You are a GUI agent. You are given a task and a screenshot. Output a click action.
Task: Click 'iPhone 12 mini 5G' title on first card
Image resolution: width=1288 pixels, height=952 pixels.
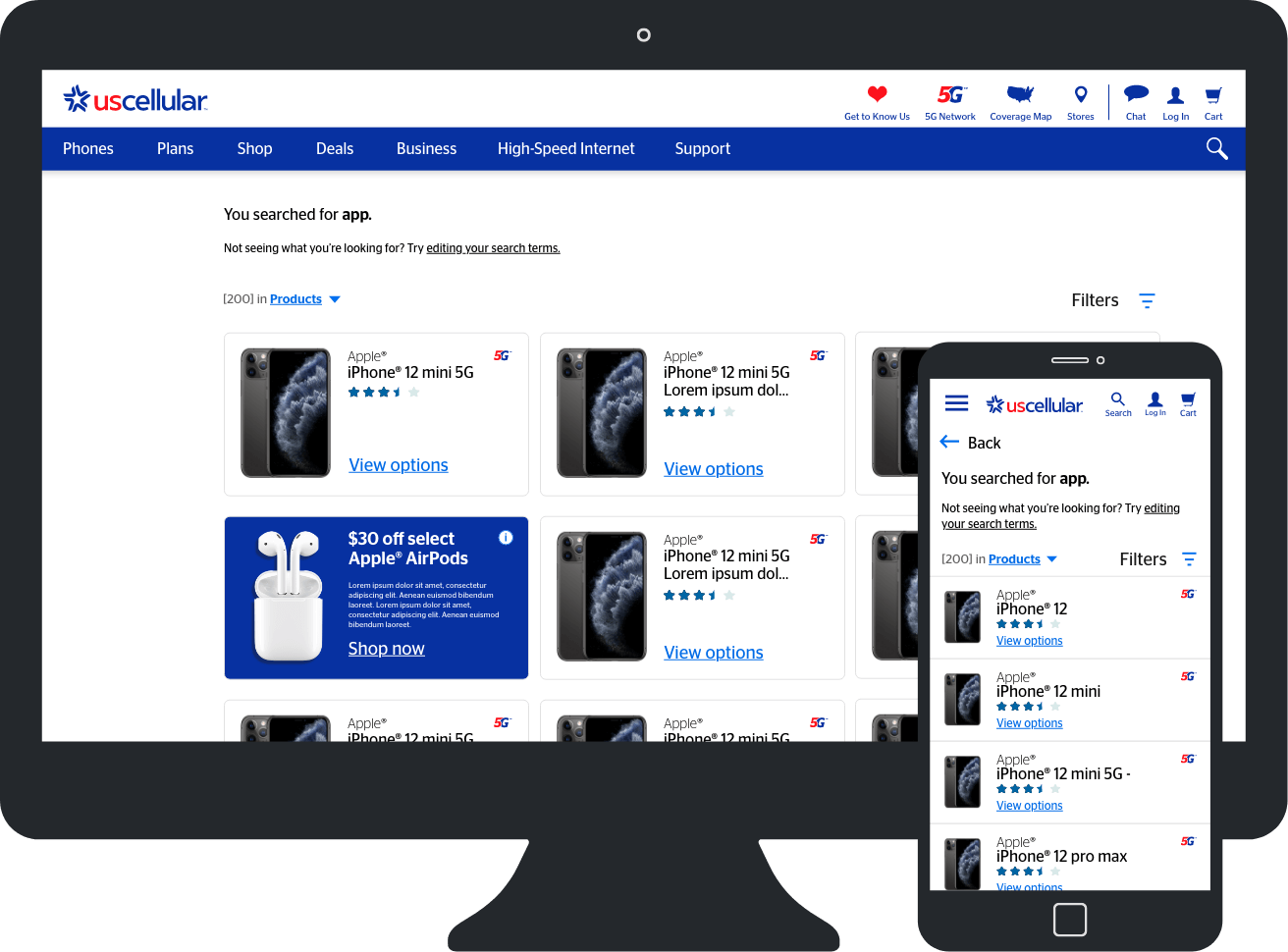point(410,373)
